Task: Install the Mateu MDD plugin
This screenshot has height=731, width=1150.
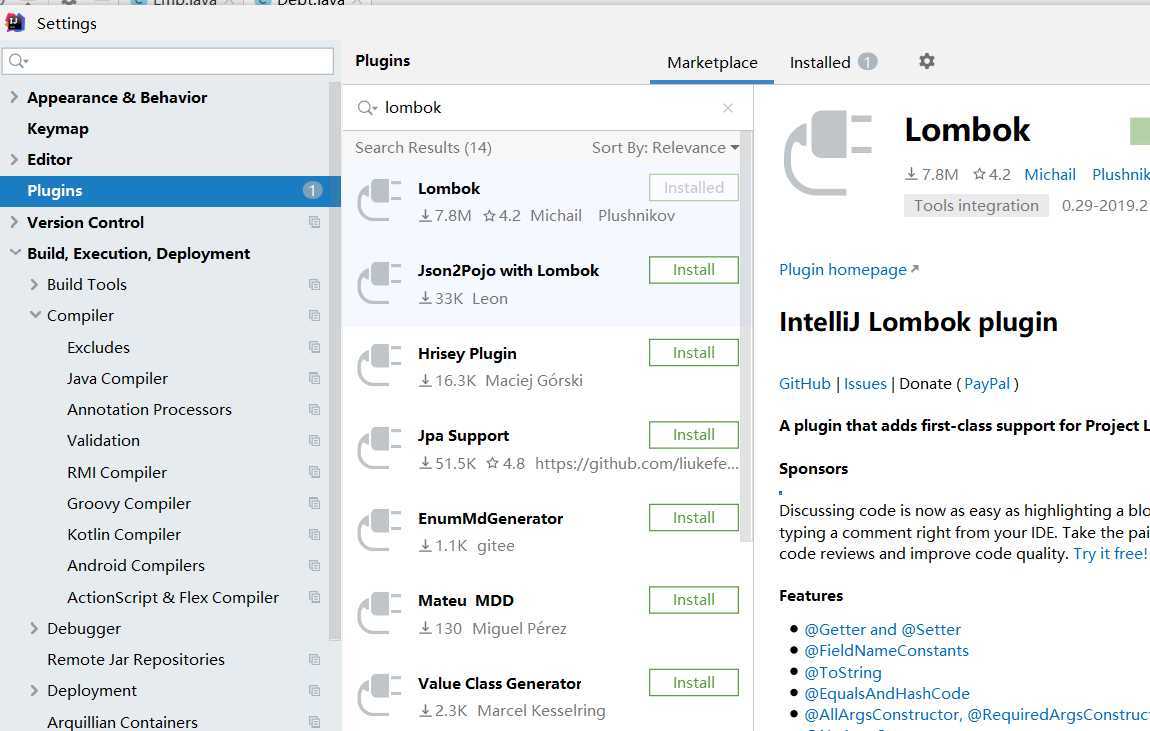Action: click(694, 600)
